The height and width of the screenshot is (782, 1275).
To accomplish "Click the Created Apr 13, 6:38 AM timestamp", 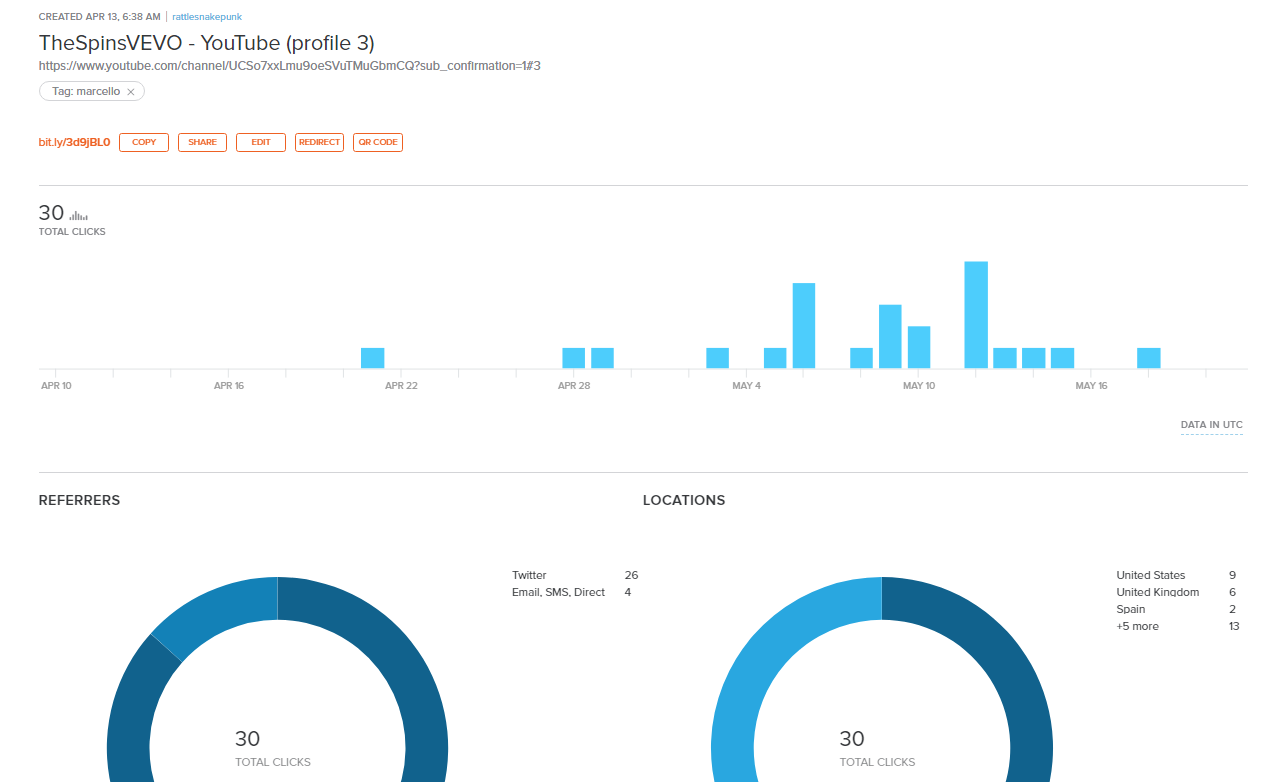I will (100, 17).
